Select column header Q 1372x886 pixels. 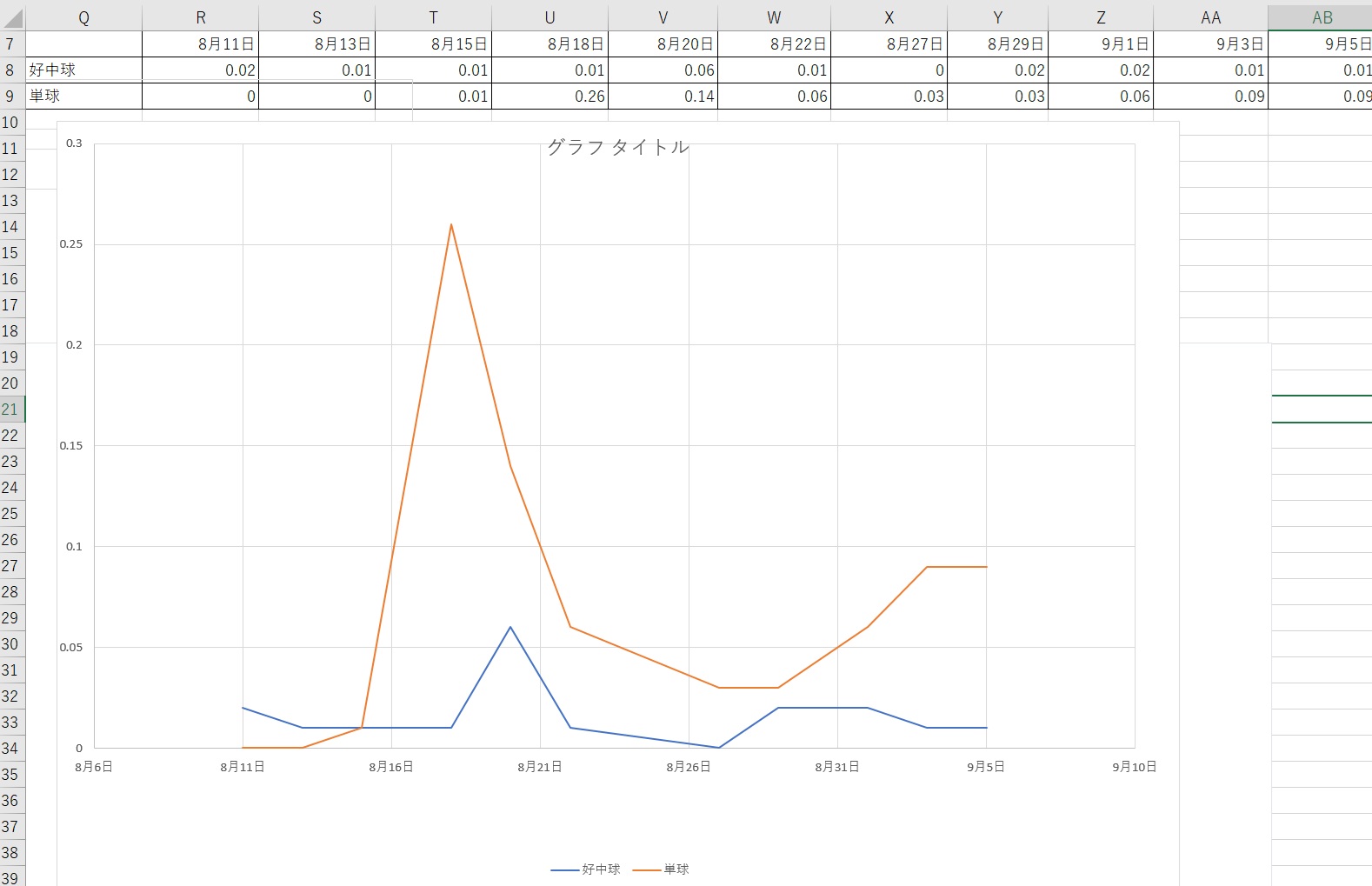tap(83, 17)
